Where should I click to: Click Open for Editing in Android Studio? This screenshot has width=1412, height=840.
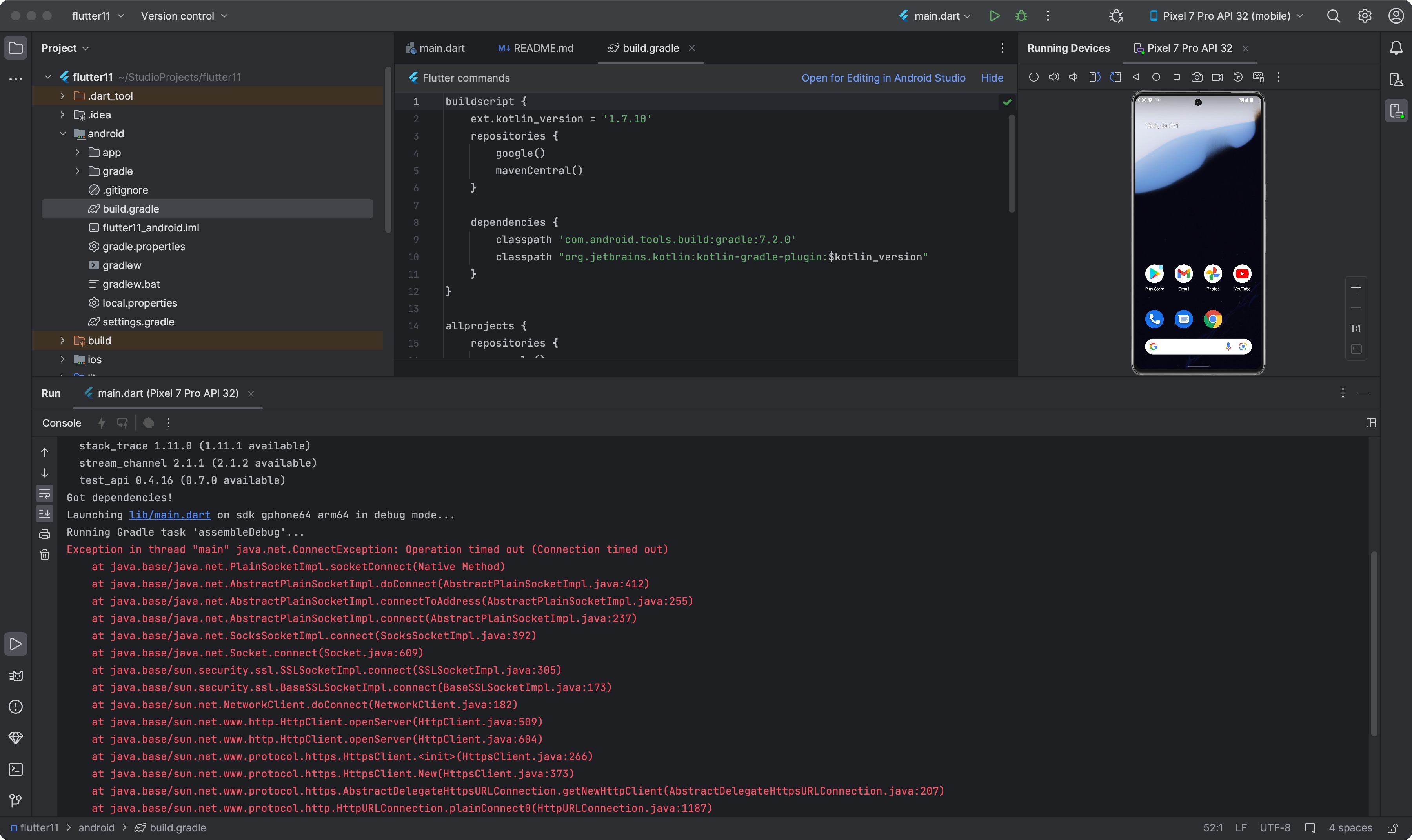[x=883, y=78]
